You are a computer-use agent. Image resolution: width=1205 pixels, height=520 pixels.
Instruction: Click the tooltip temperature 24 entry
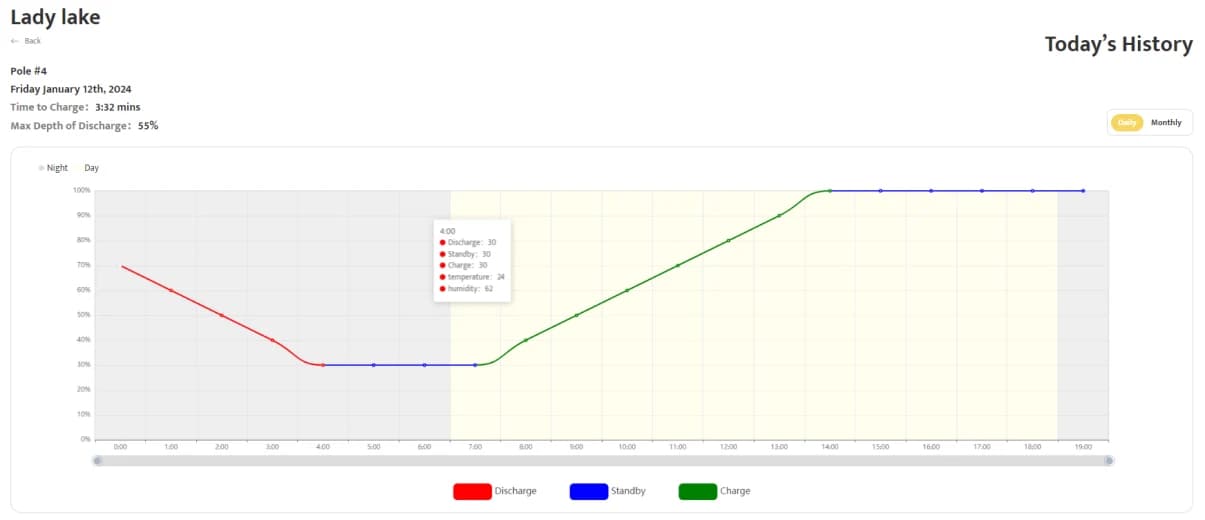pyautogui.click(x=472, y=277)
